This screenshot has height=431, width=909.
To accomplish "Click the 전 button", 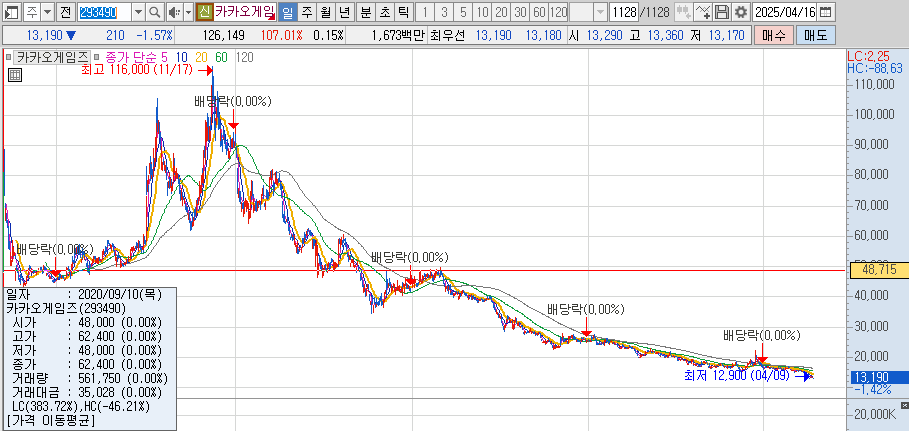I will 65,12.
